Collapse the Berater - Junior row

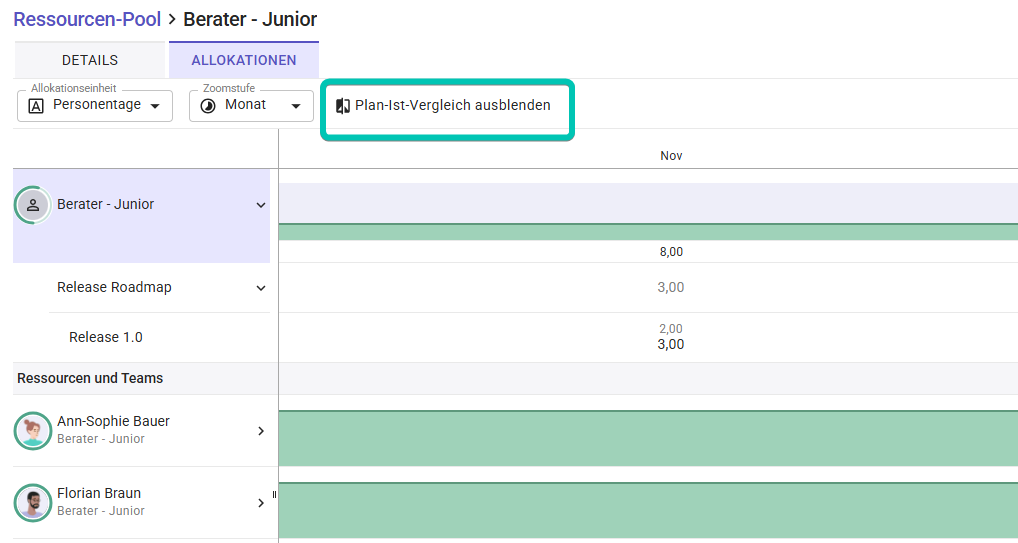[261, 205]
